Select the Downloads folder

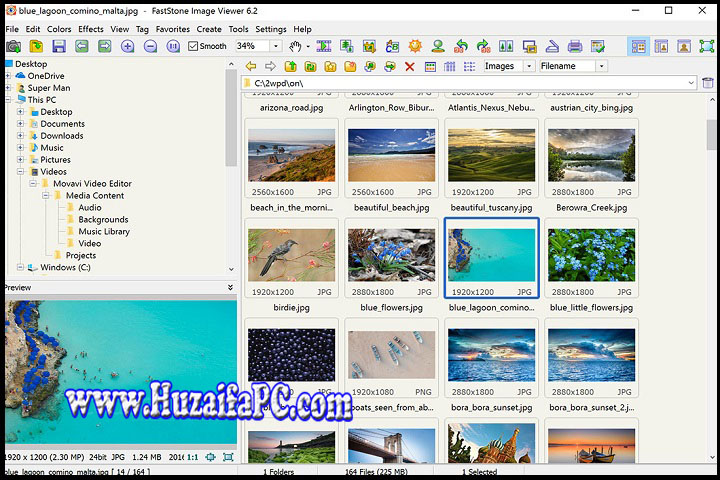point(62,136)
